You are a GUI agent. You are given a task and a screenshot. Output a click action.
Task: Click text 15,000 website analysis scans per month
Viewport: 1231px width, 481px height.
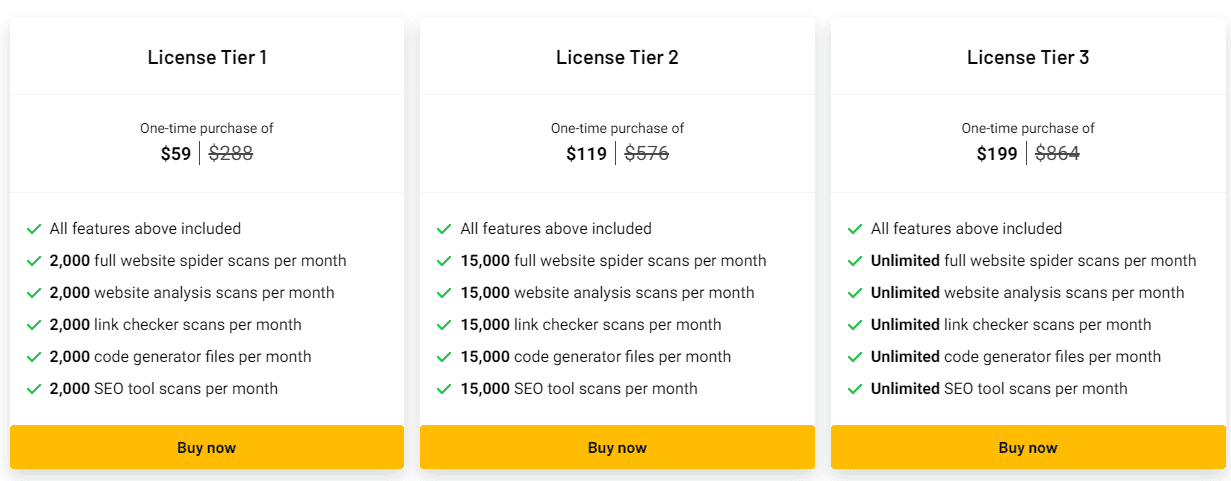(x=608, y=293)
